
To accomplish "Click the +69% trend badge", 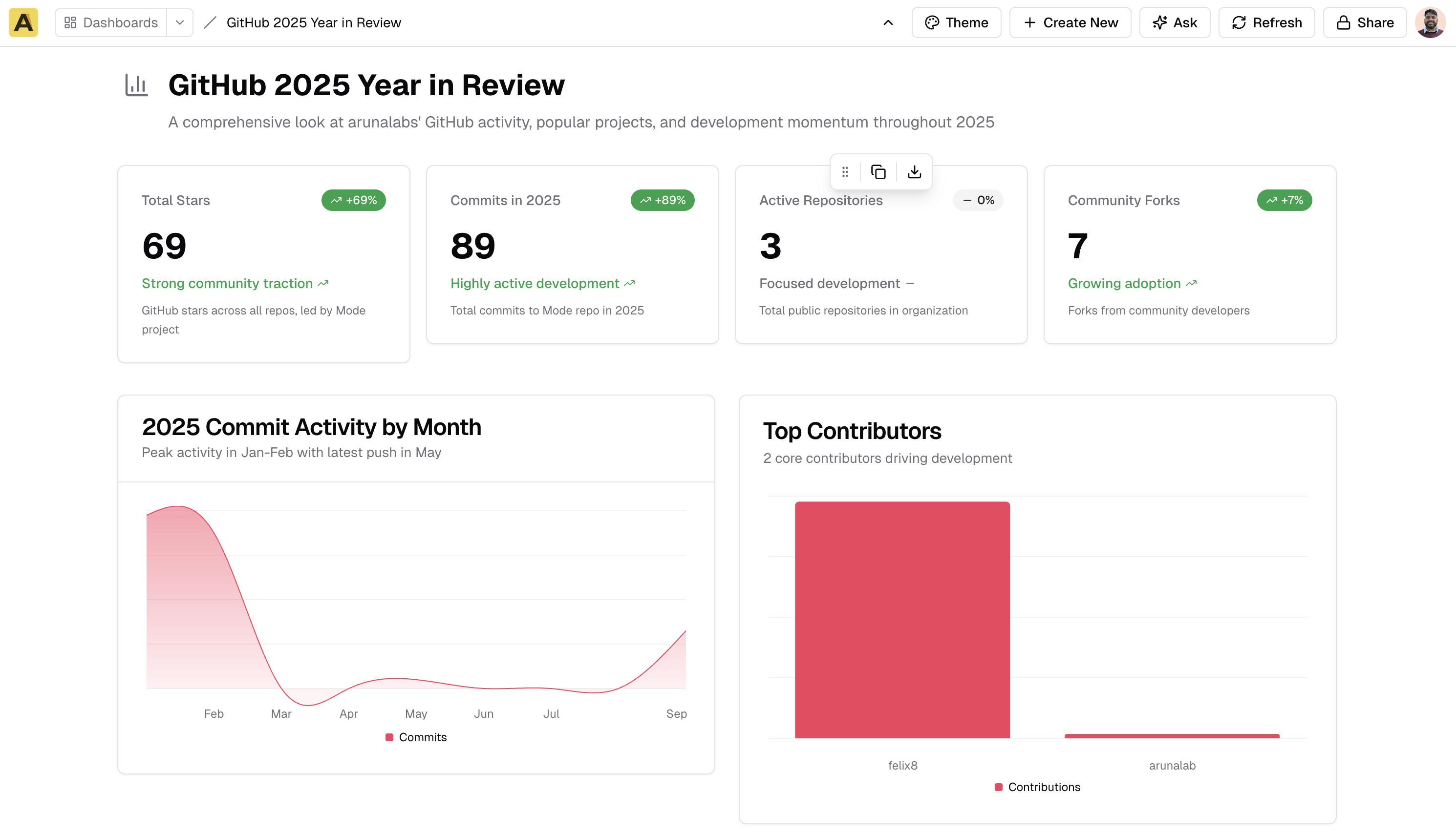I will (353, 200).
